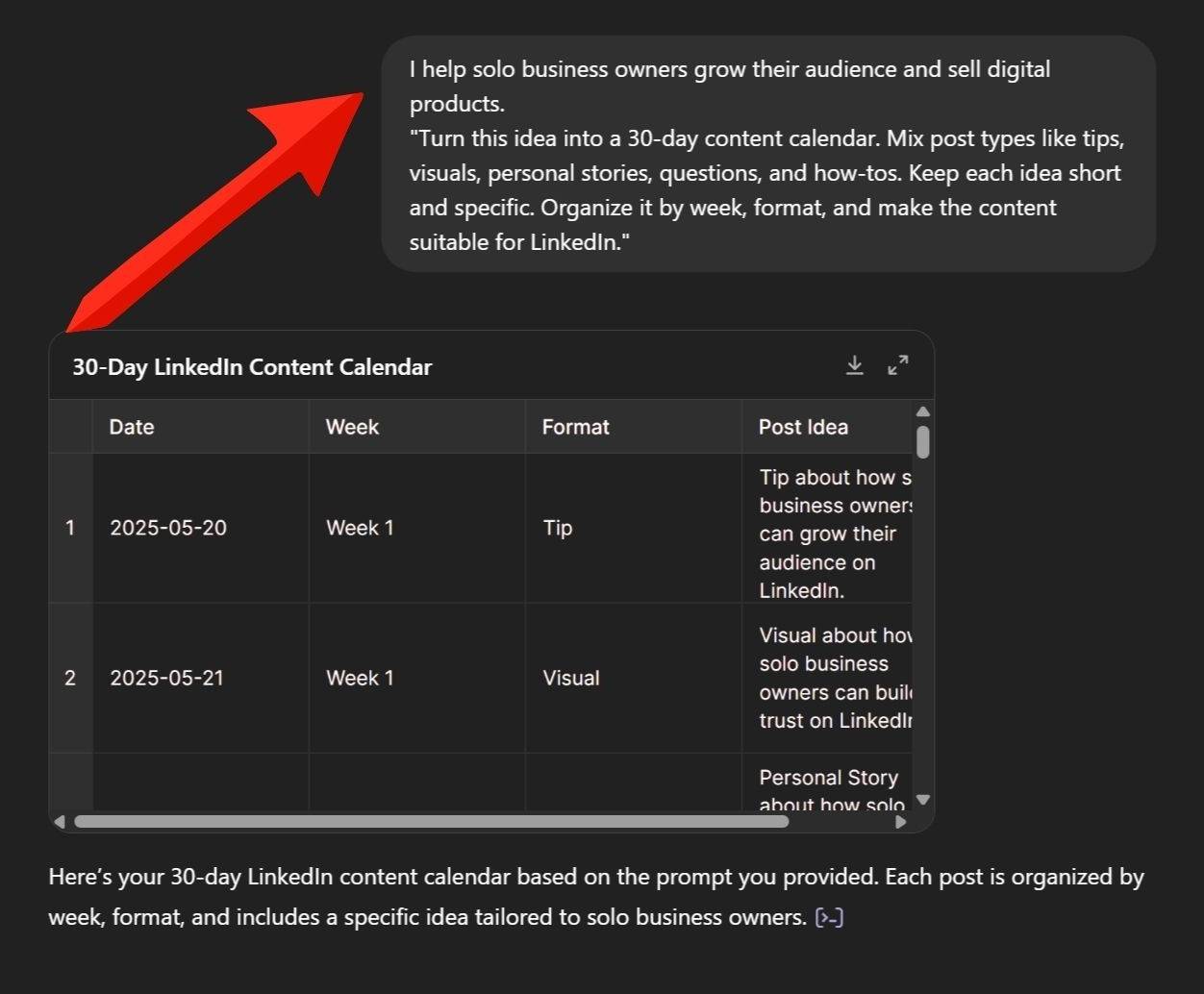Click the Week 1 cell in the 2025-05-20 row
This screenshot has width=1204, height=994.
(417, 528)
